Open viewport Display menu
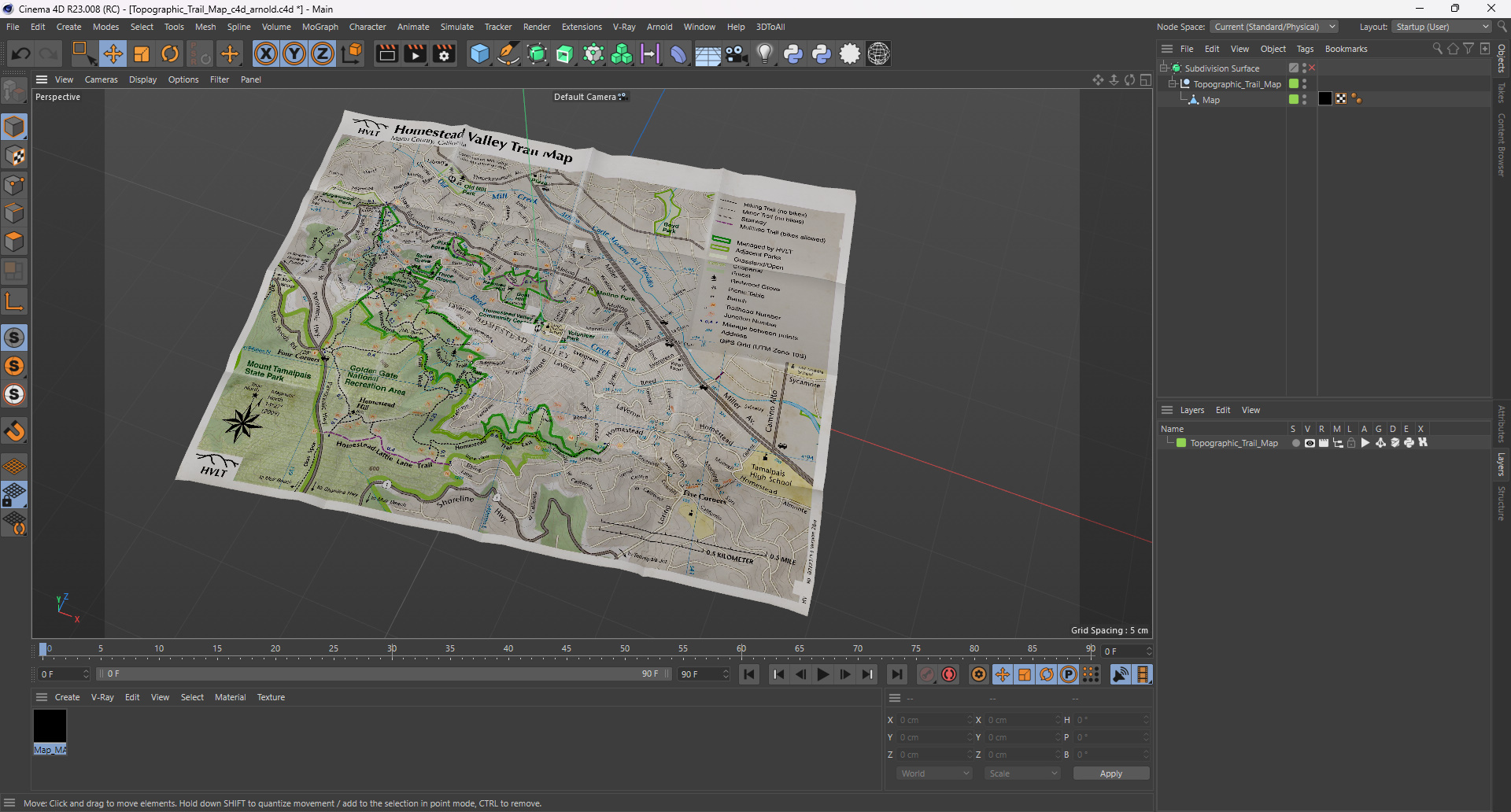 click(x=142, y=79)
